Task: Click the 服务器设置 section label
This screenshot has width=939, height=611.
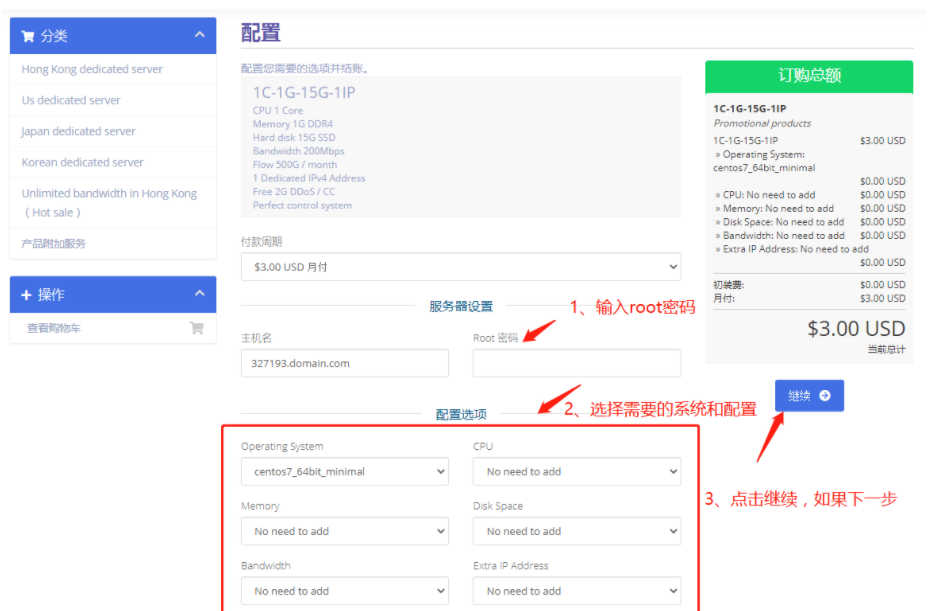Action: pyautogui.click(x=461, y=307)
